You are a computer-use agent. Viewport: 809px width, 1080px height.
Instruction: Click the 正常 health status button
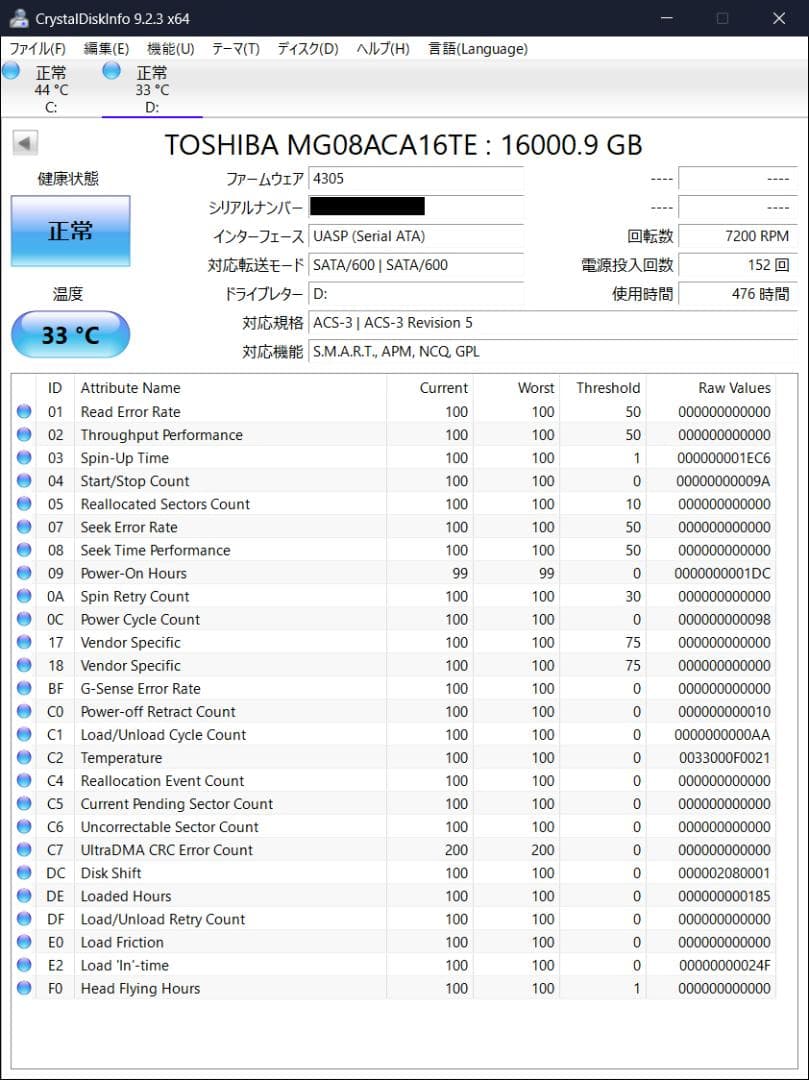[70, 231]
